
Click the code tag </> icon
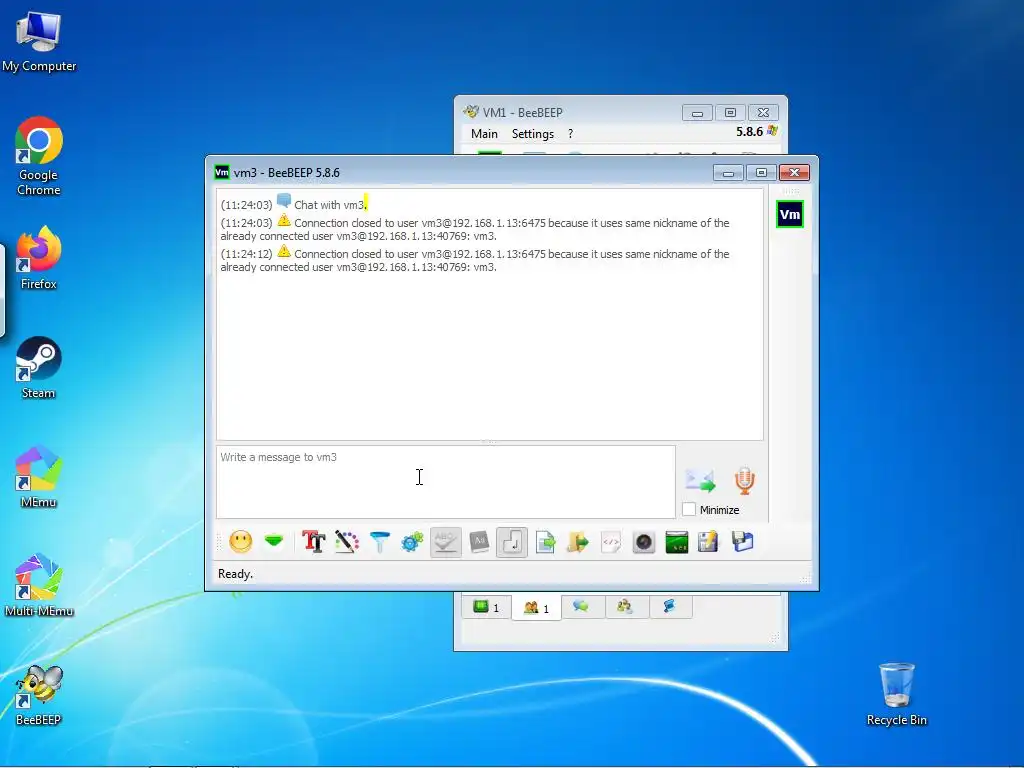611,542
